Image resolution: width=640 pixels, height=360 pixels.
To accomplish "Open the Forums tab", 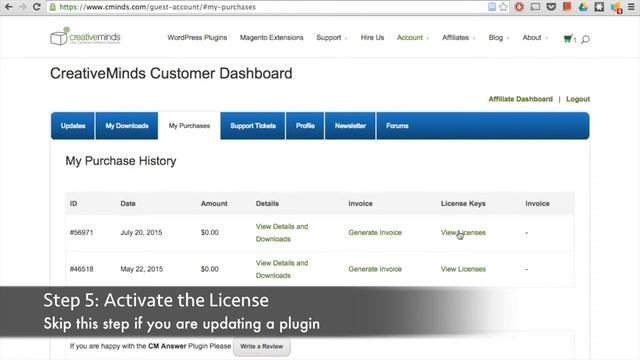I will pyautogui.click(x=397, y=126).
